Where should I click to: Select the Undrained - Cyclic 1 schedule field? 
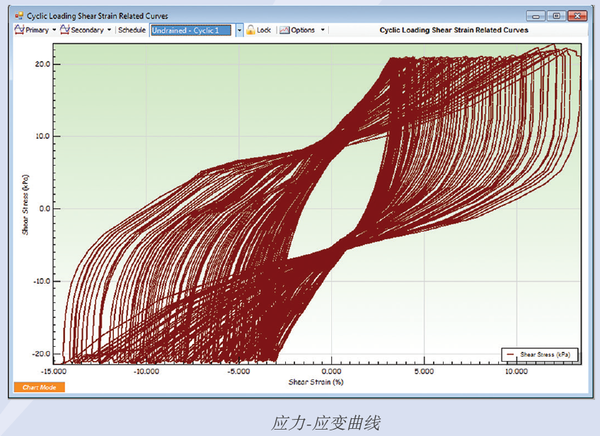point(191,30)
